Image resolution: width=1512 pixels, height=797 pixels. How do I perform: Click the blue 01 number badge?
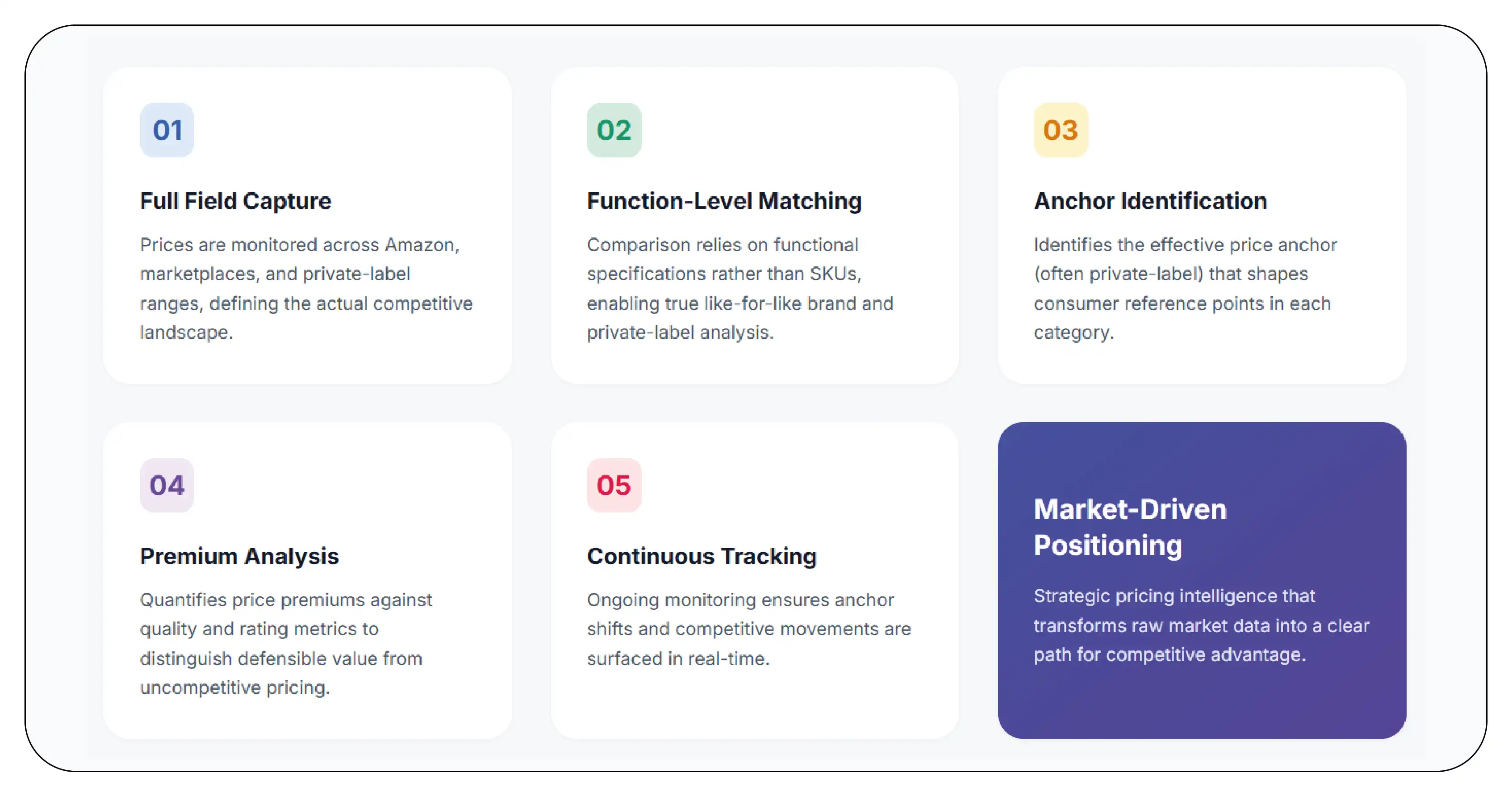coord(167,130)
